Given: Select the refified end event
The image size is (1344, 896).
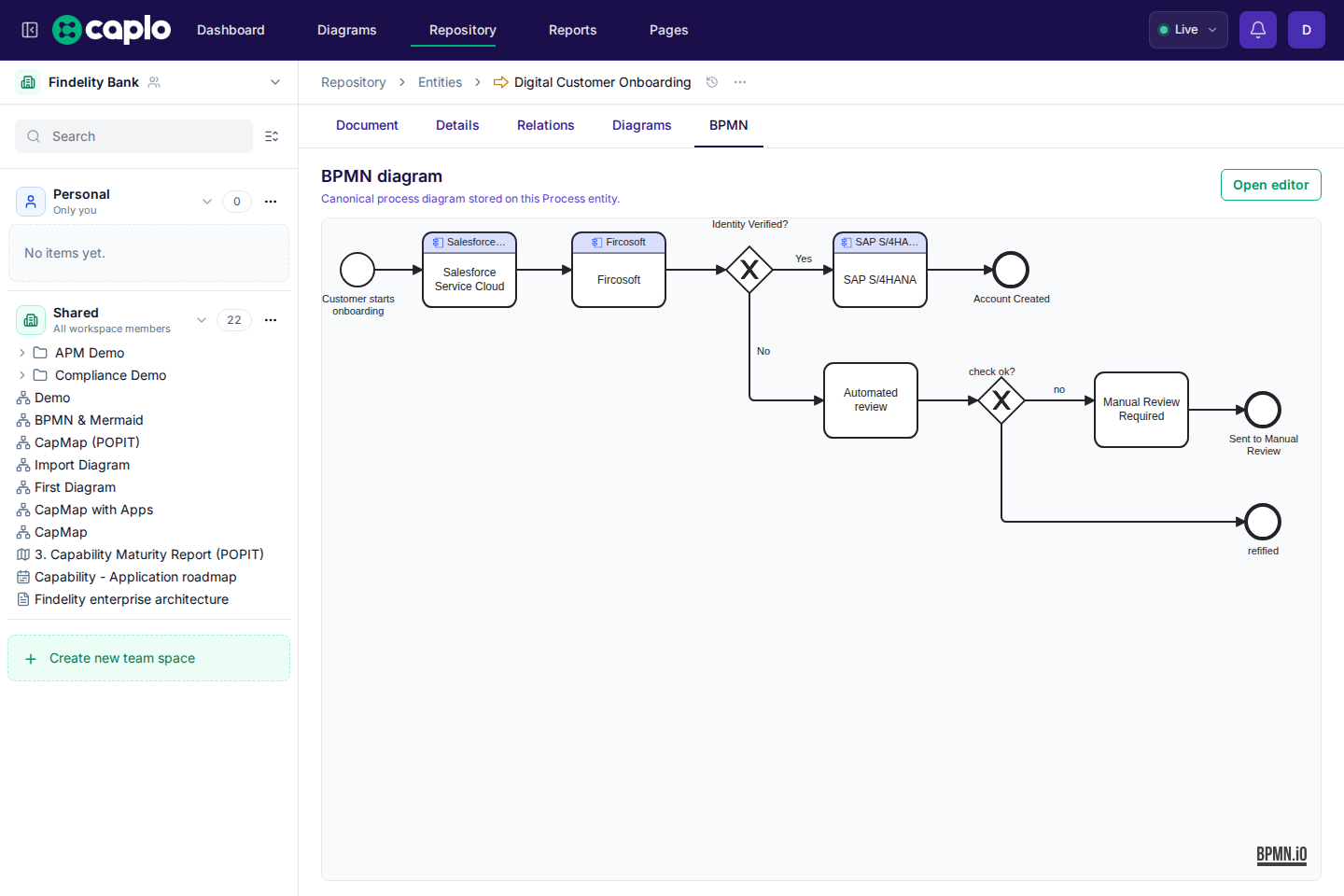Looking at the screenshot, I should (1263, 522).
